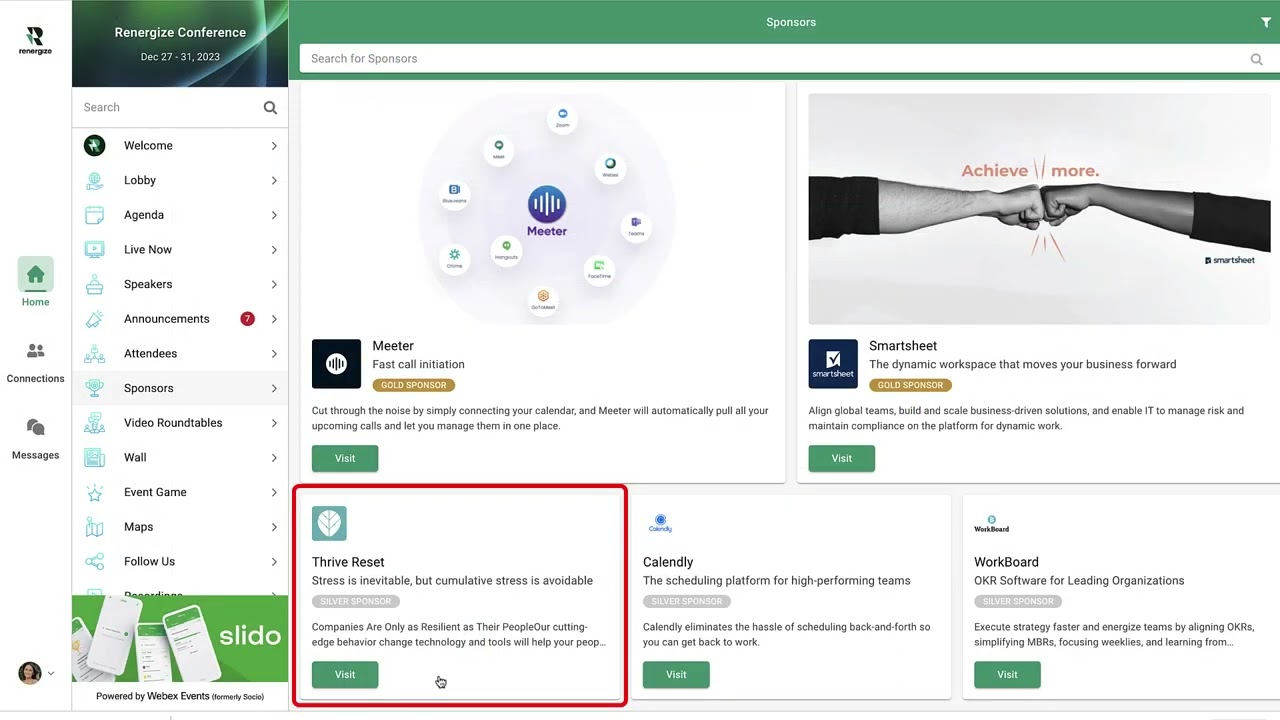
Task: Expand the Lobby menu chevron
Action: coord(274,180)
